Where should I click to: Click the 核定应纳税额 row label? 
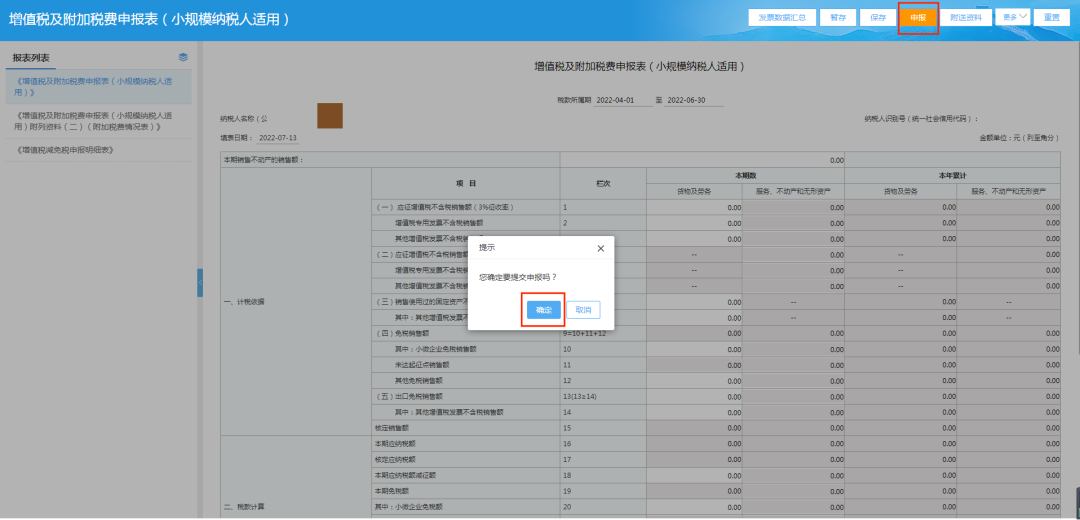[395, 459]
